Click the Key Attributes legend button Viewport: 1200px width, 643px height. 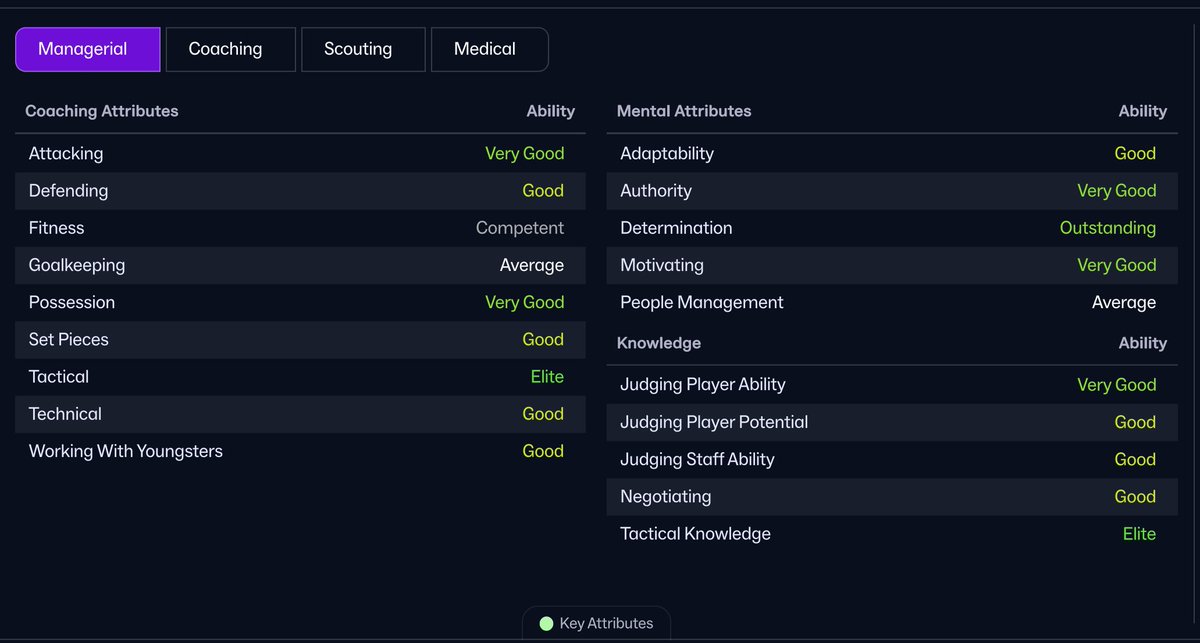coord(596,623)
